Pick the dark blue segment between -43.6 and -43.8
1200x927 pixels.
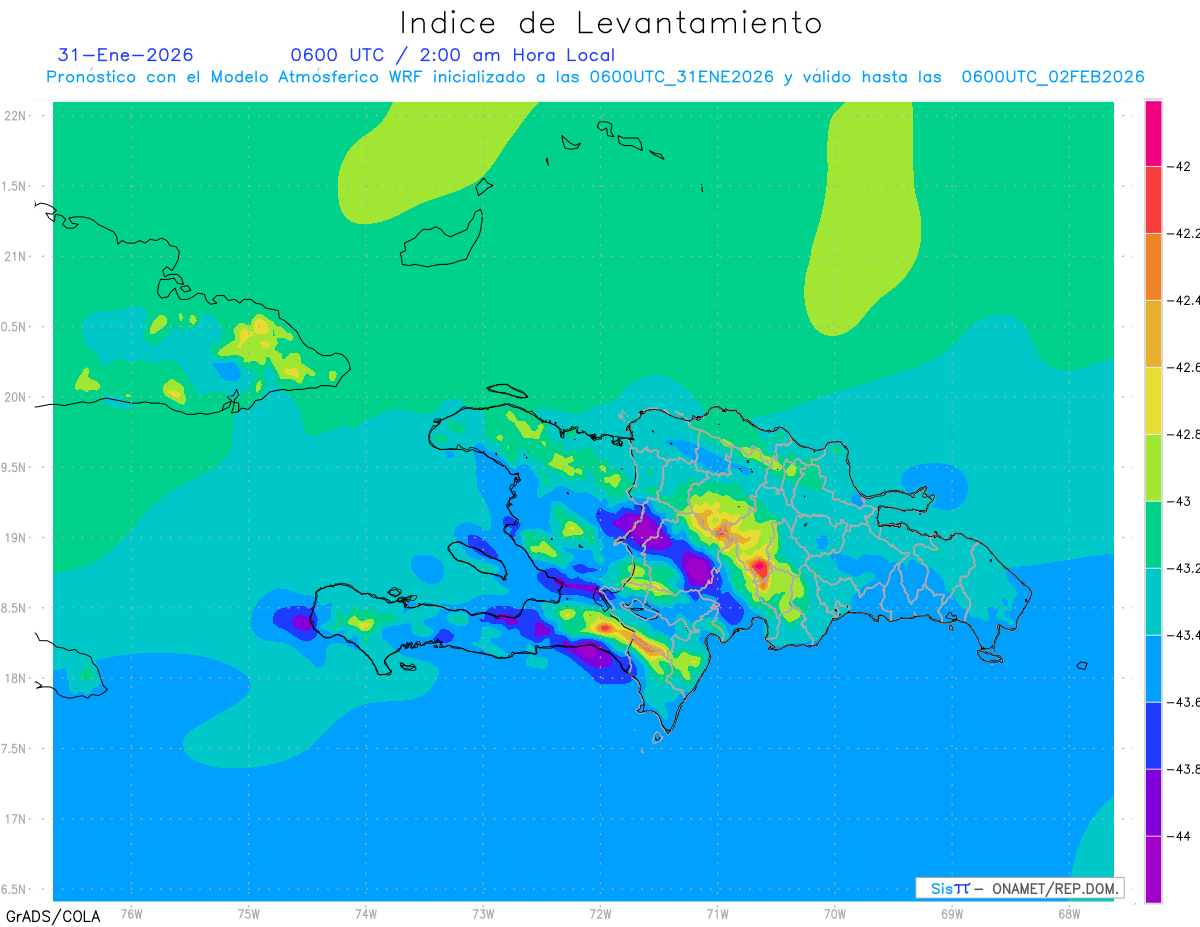coord(1153,736)
